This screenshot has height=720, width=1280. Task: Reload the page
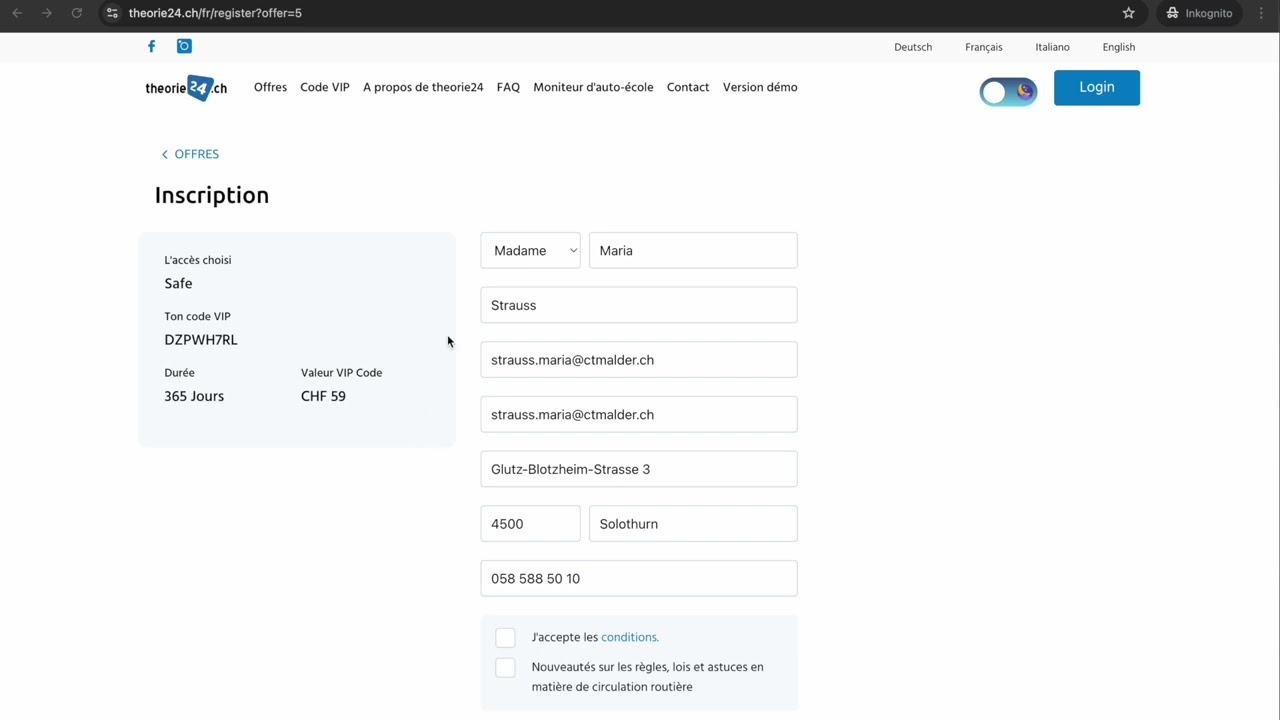77,13
